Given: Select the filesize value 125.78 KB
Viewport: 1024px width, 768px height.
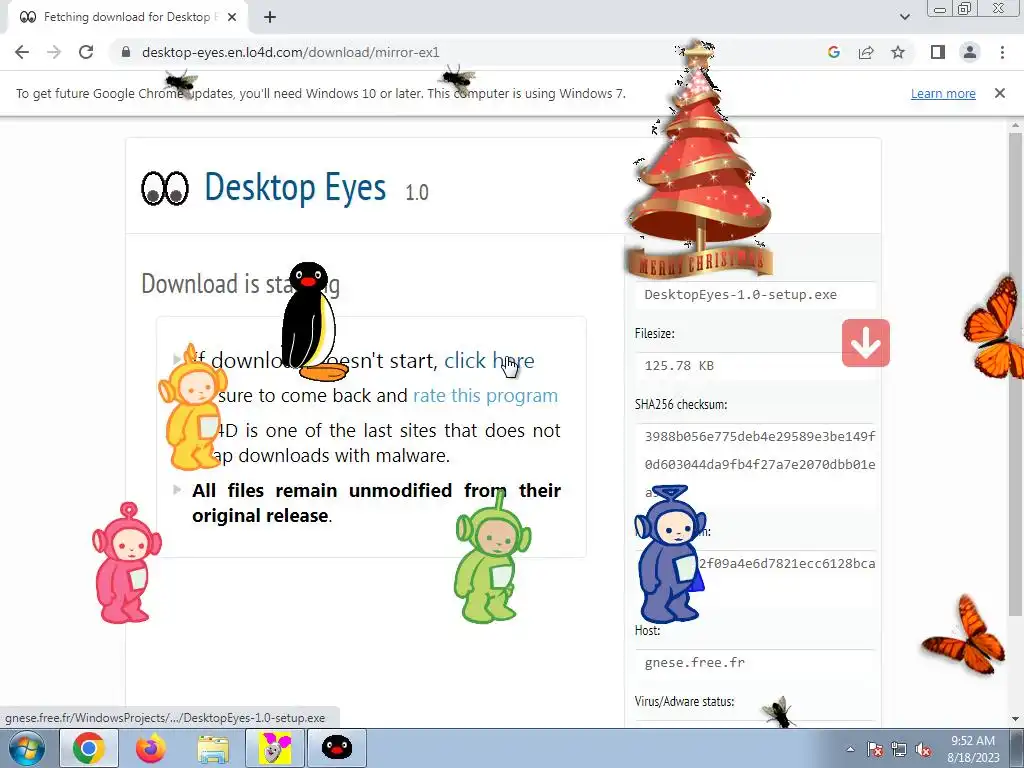Looking at the screenshot, I should coord(679,366).
